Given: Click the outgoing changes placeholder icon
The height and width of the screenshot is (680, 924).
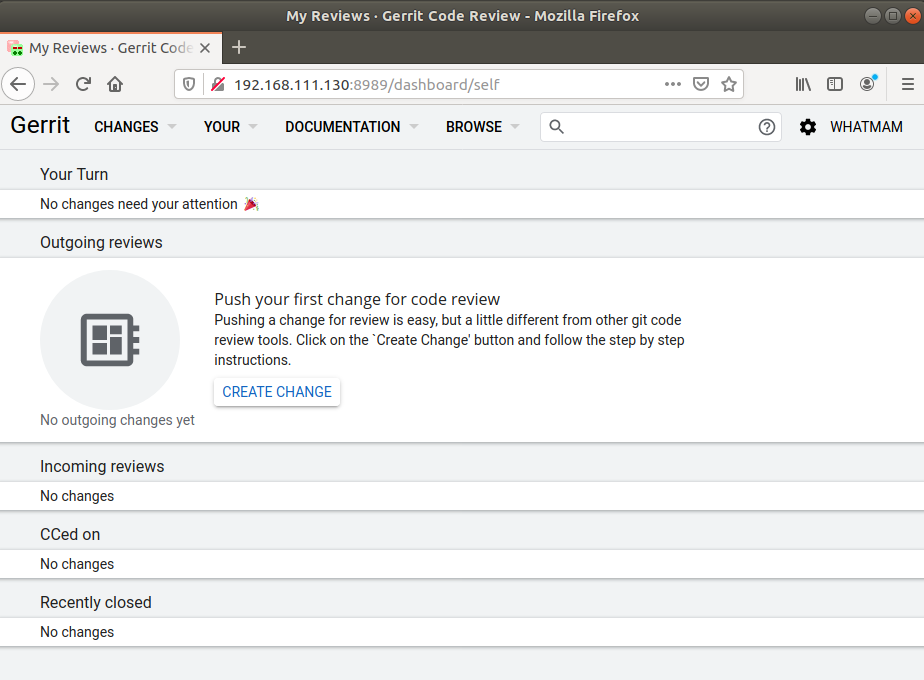Looking at the screenshot, I should pos(110,340).
